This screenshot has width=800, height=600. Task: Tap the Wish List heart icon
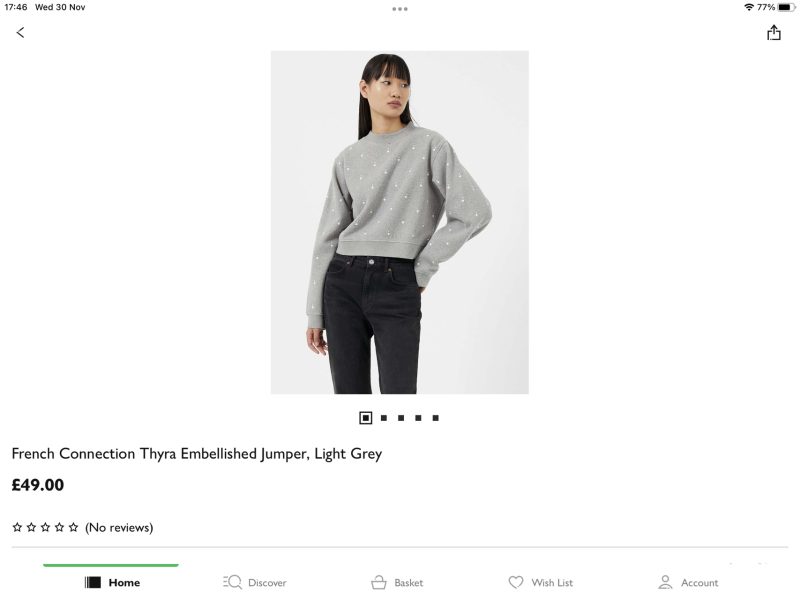(516, 582)
